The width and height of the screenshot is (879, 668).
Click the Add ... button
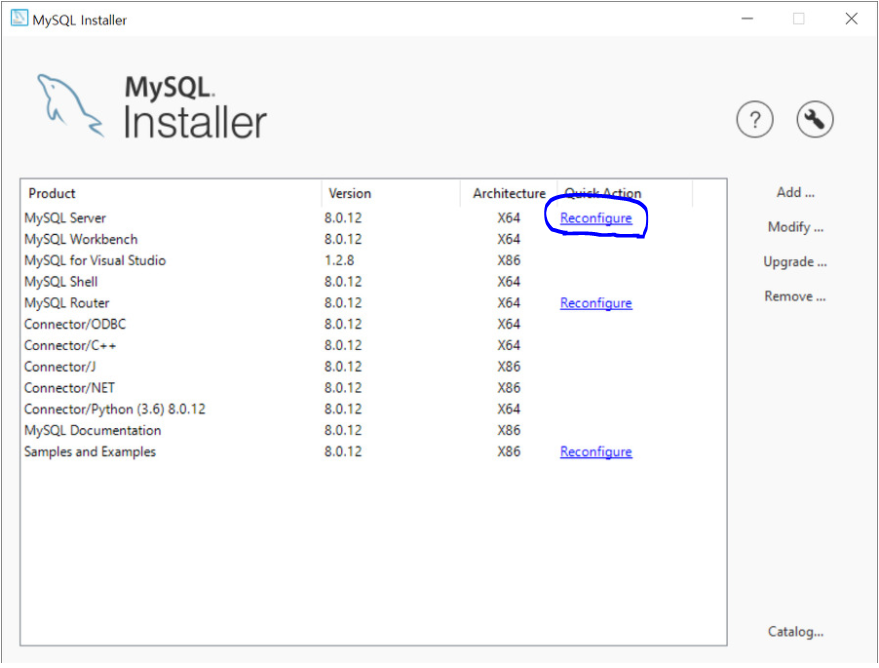(795, 193)
